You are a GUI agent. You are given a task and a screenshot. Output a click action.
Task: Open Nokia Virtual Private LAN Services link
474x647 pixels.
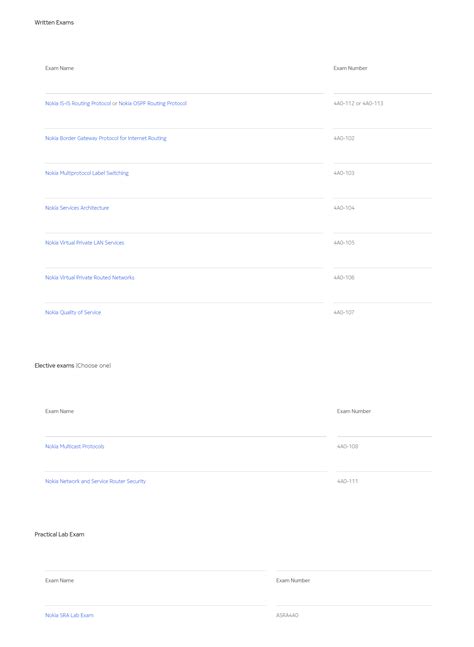pyautogui.click(x=85, y=243)
